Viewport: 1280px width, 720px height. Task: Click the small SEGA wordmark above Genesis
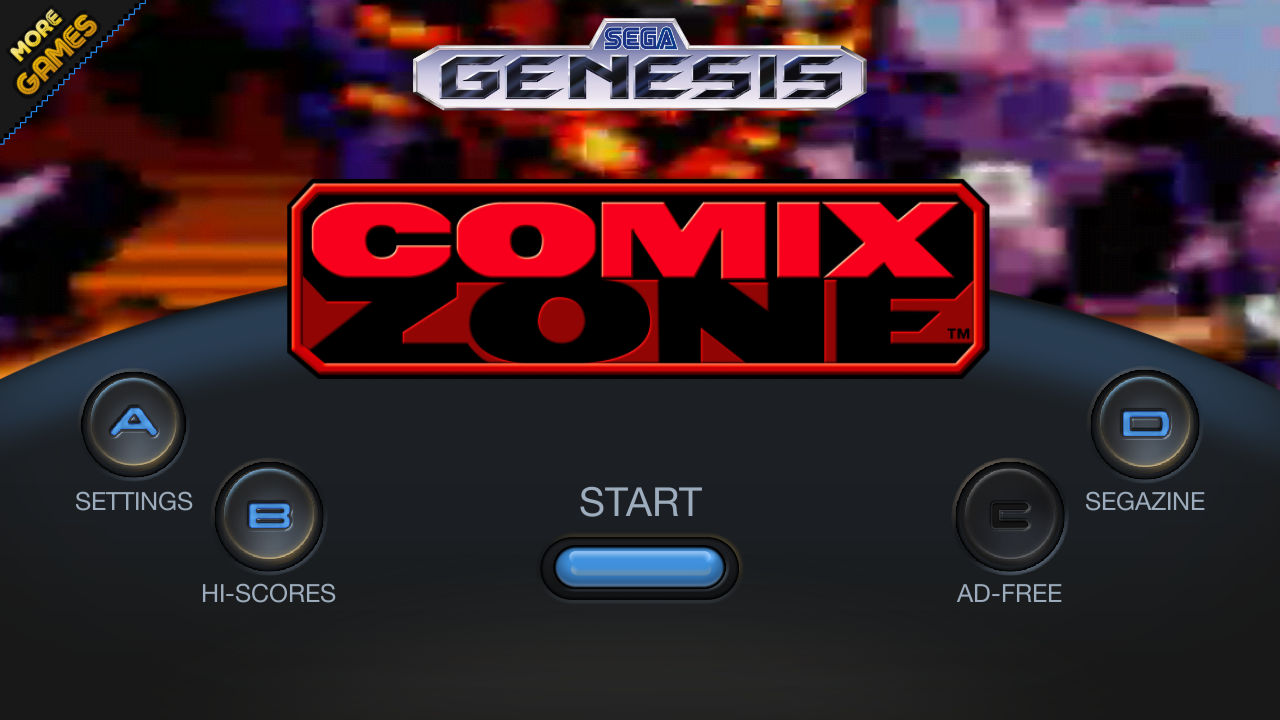pos(640,39)
